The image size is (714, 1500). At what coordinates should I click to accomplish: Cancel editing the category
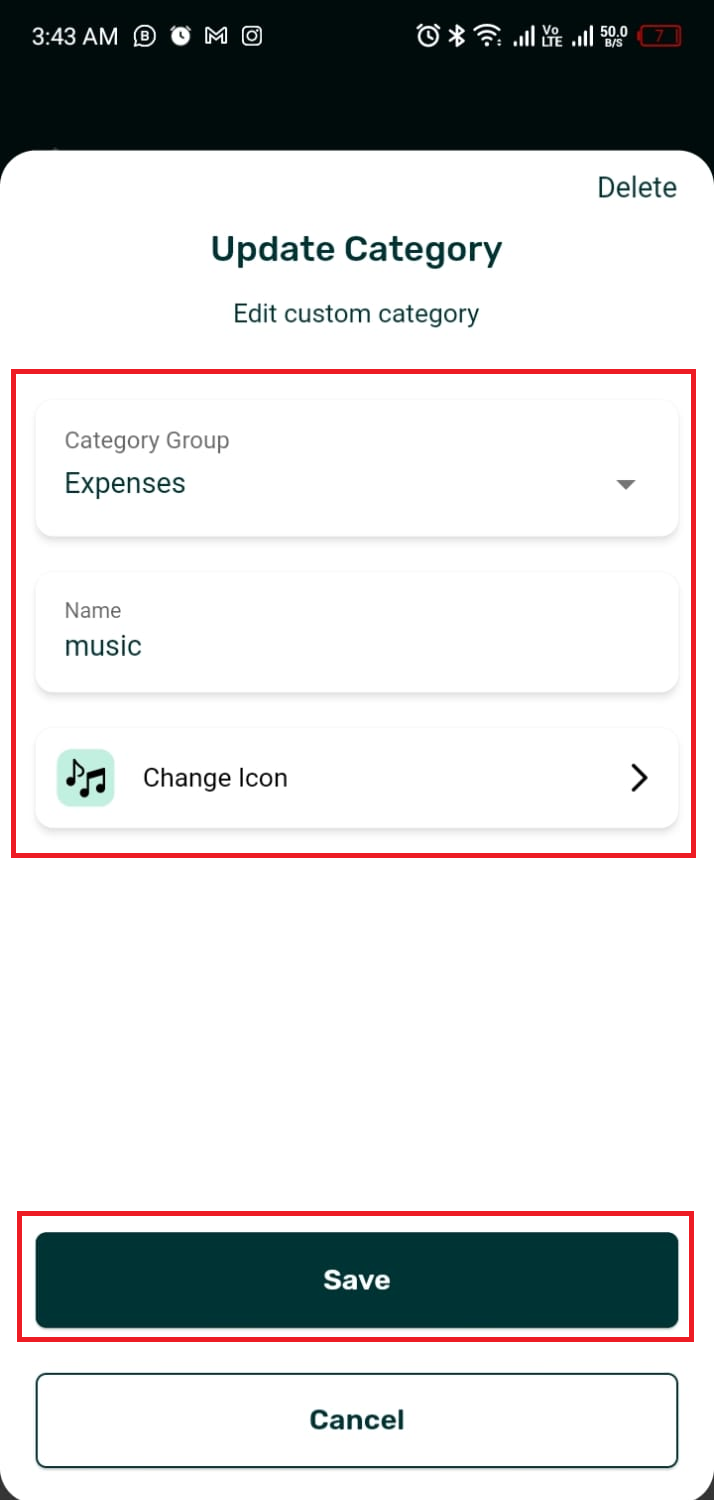357,1420
